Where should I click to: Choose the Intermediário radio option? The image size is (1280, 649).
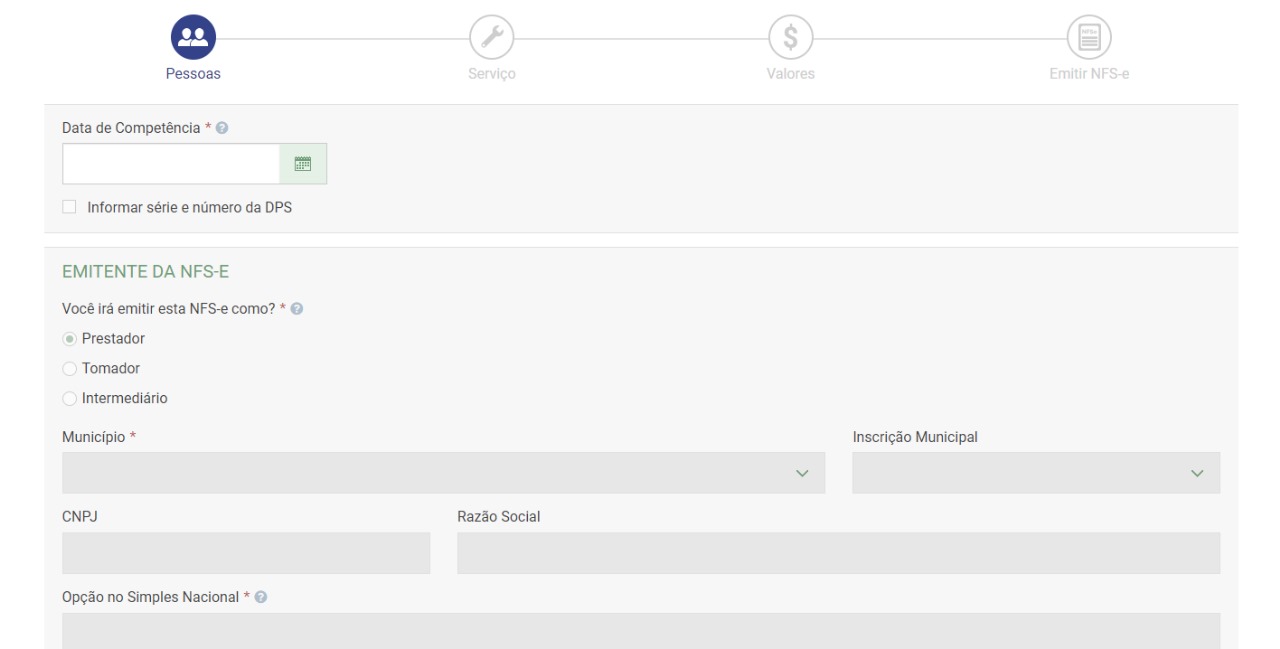point(69,398)
